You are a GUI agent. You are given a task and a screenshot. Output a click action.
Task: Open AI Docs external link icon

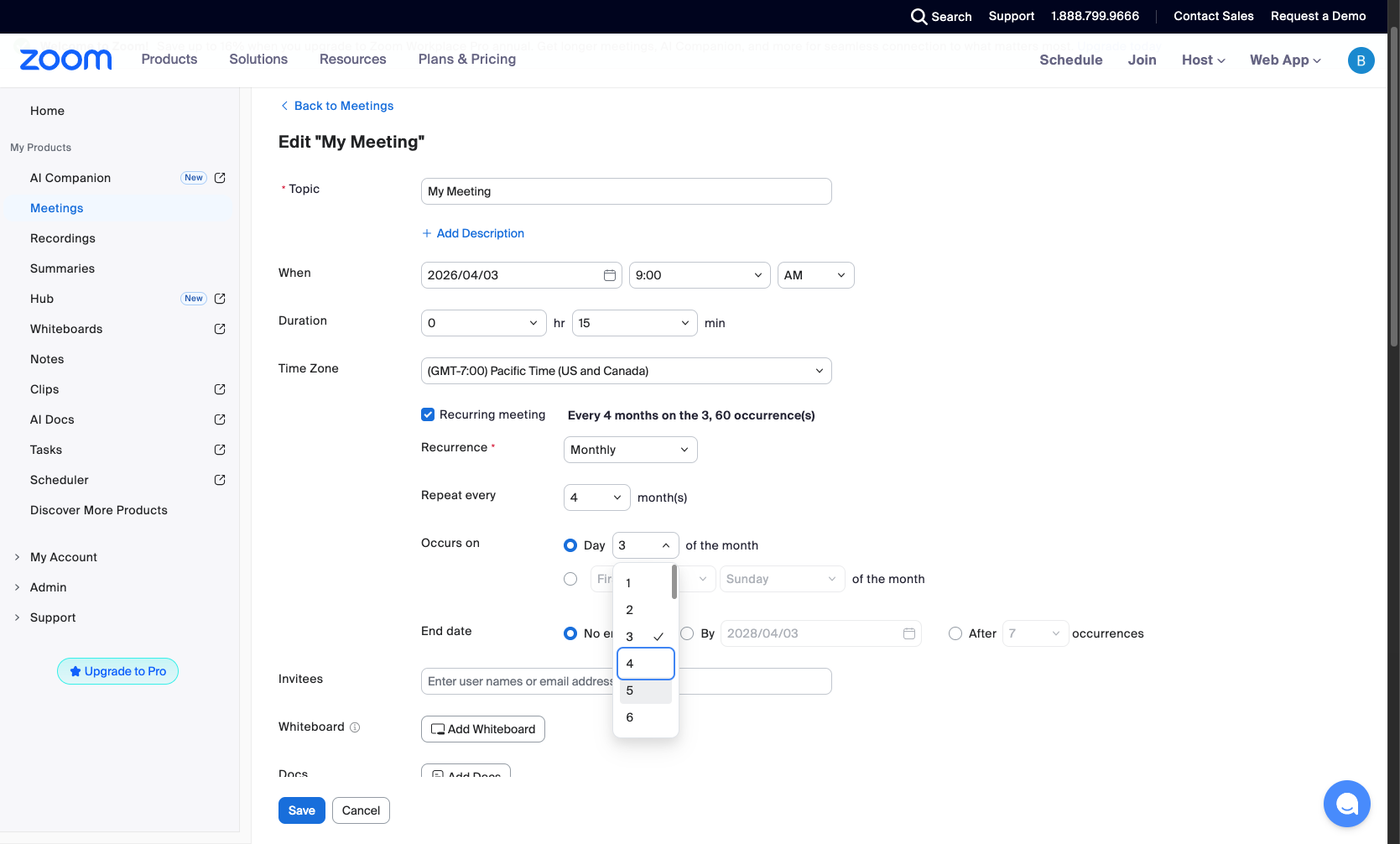[220, 419]
